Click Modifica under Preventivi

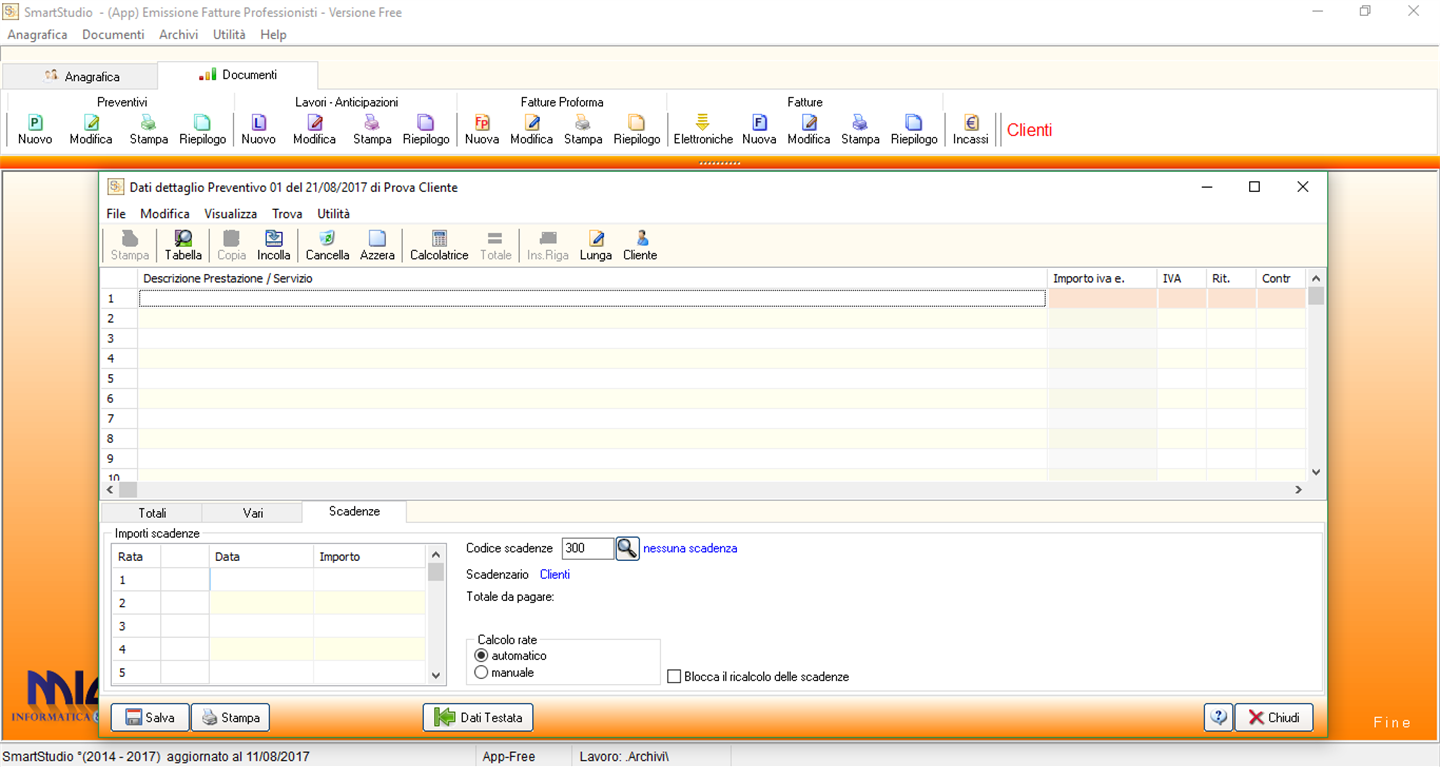click(91, 130)
